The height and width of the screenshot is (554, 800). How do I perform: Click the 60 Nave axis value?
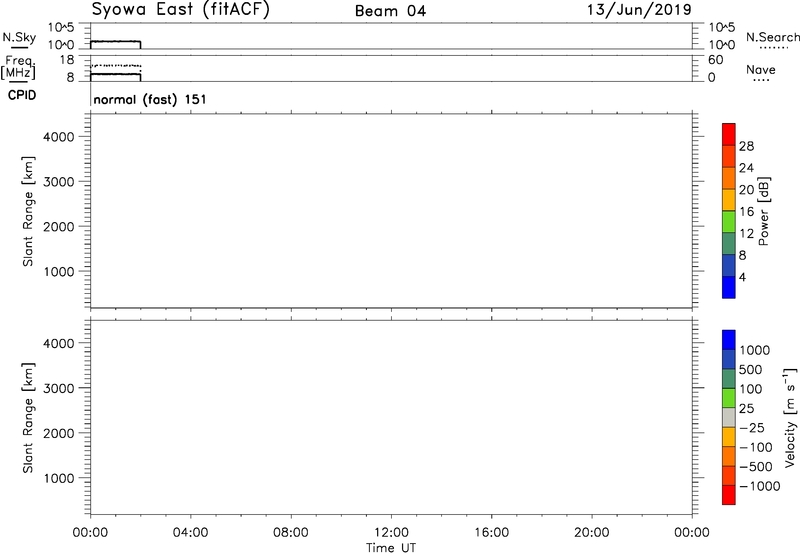click(715, 60)
